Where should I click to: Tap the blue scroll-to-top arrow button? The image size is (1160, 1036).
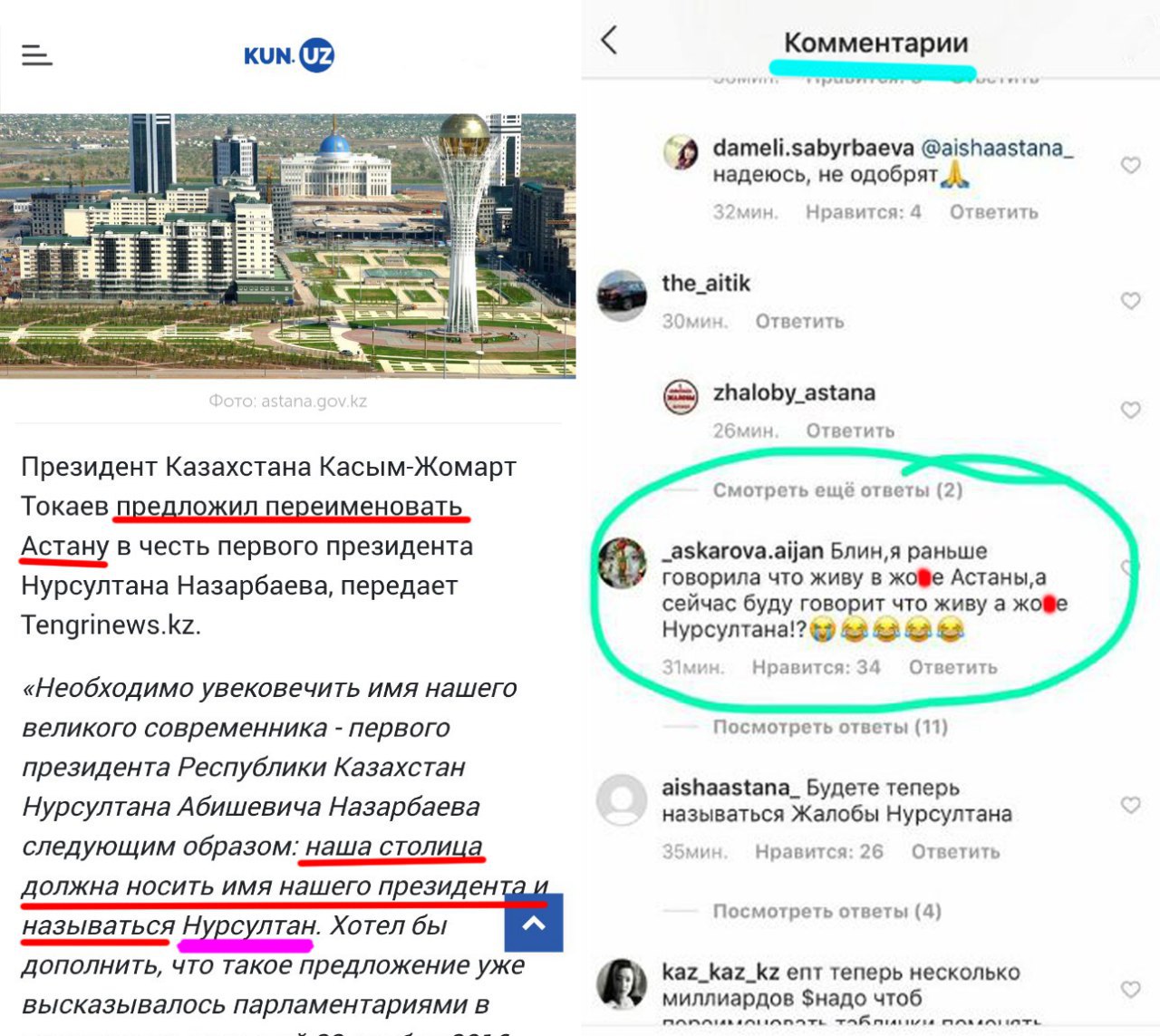(534, 923)
